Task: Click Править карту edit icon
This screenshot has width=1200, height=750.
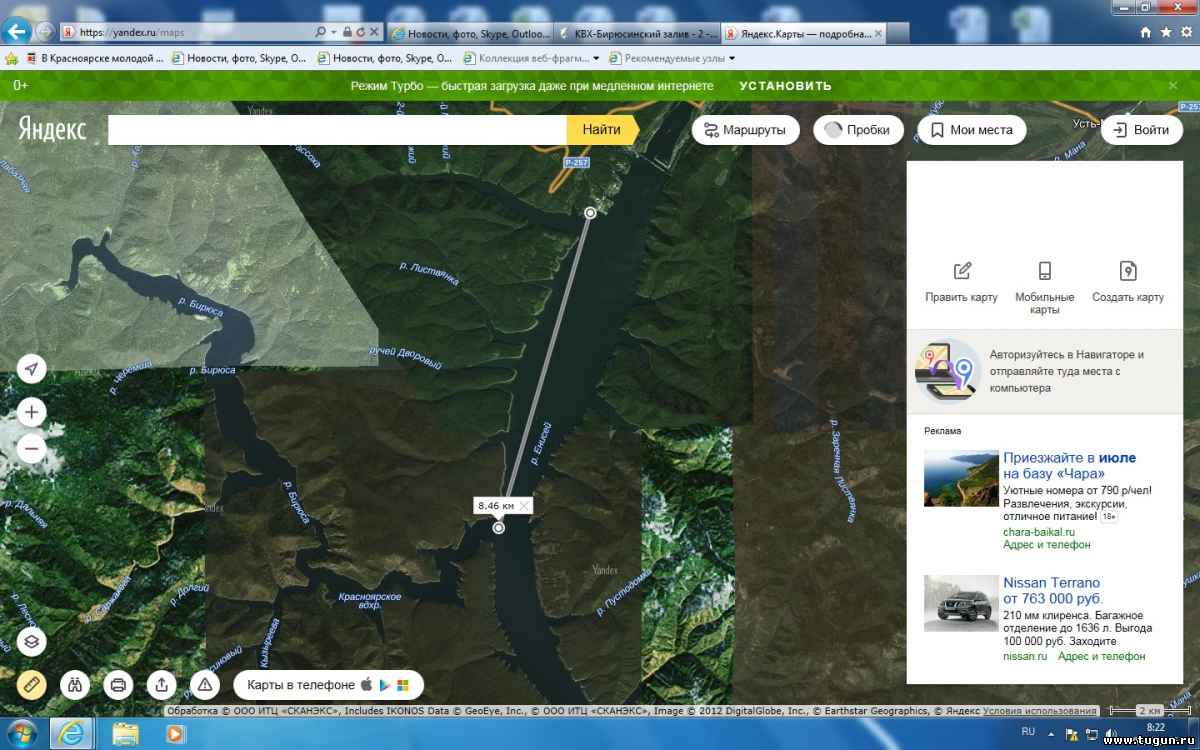Action: (962, 271)
